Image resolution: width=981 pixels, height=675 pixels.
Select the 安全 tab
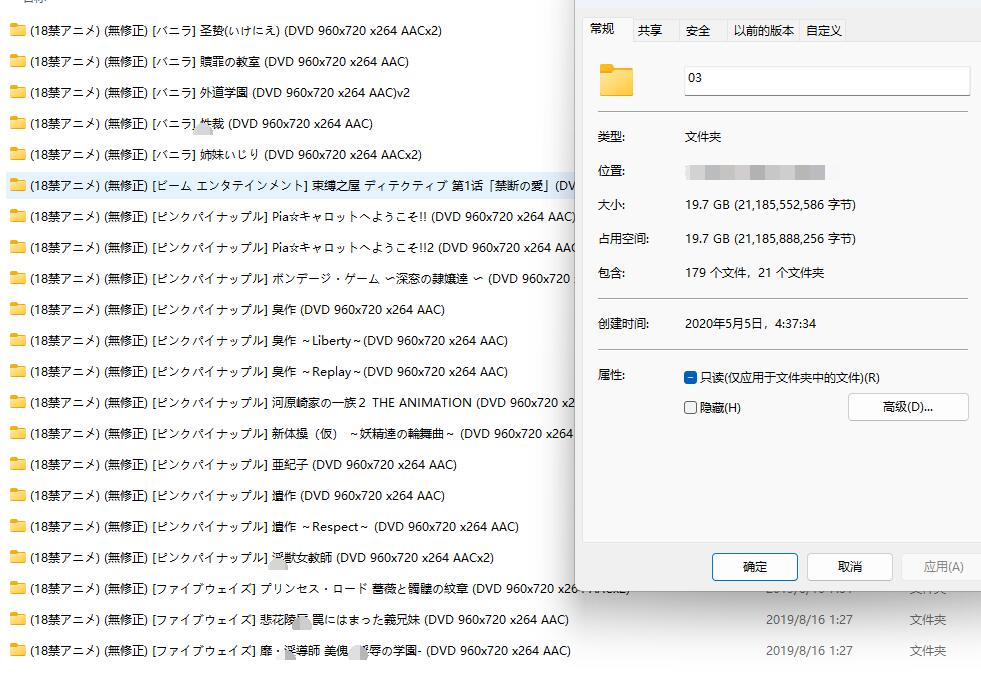coord(698,31)
